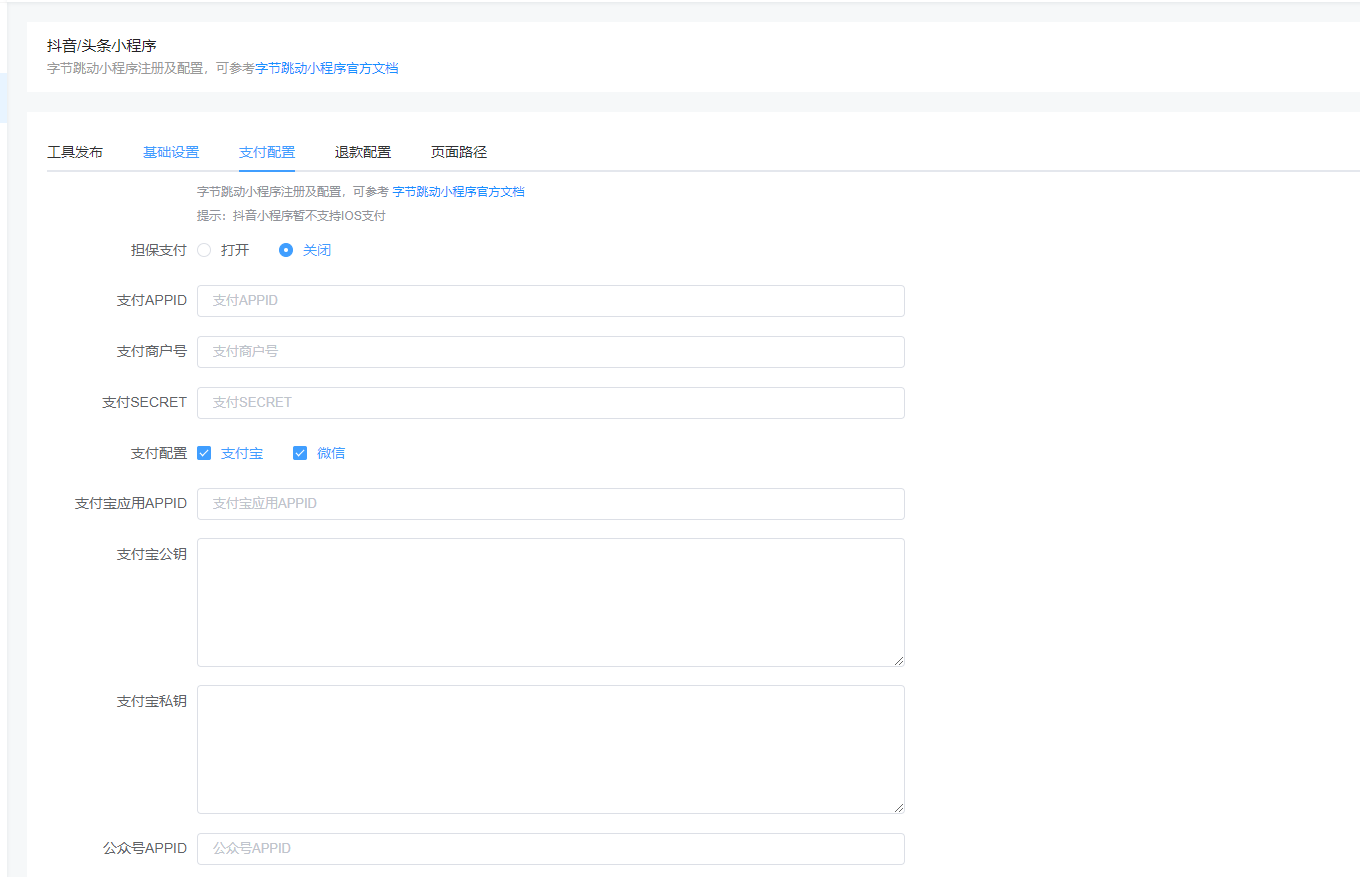Open 字节跳动小程序官方文档 link in header

327,68
